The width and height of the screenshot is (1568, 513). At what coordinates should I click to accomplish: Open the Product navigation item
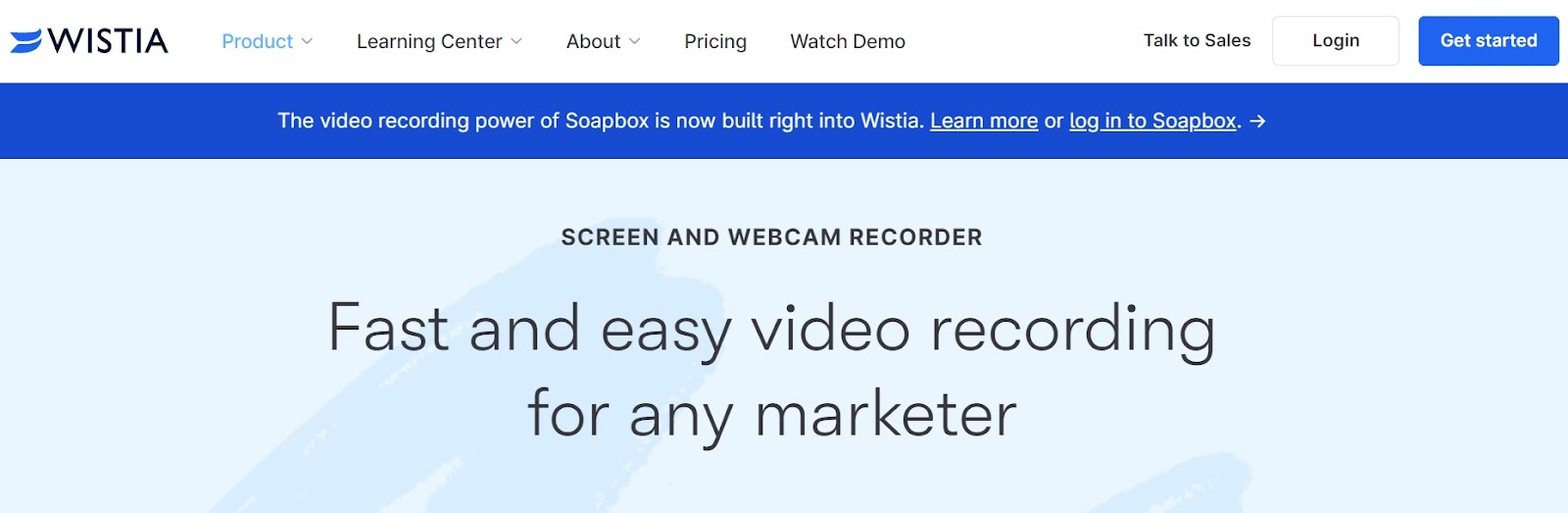(x=257, y=41)
